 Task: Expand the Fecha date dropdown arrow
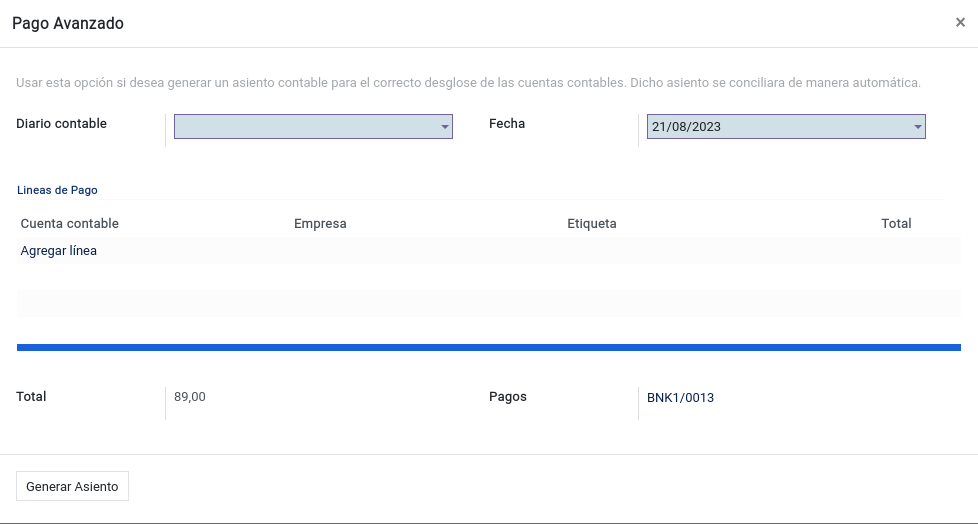[917, 127]
